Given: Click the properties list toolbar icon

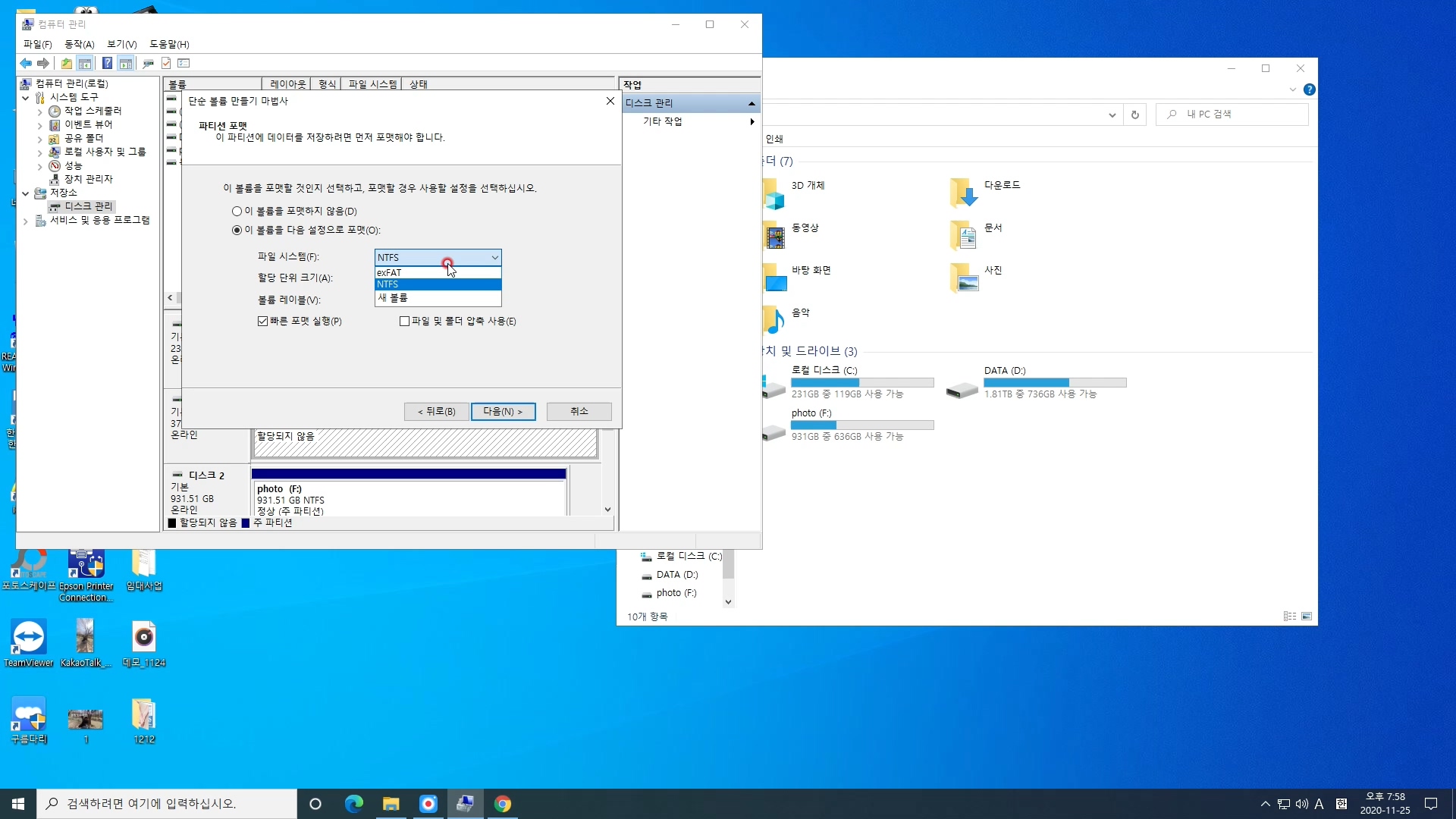Looking at the screenshot, I should click(184, 64).
